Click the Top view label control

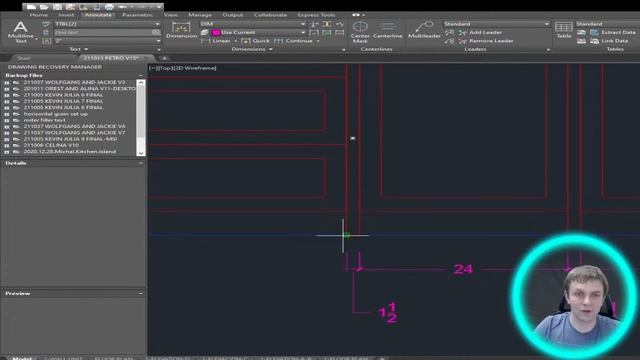tap(165, 68)
